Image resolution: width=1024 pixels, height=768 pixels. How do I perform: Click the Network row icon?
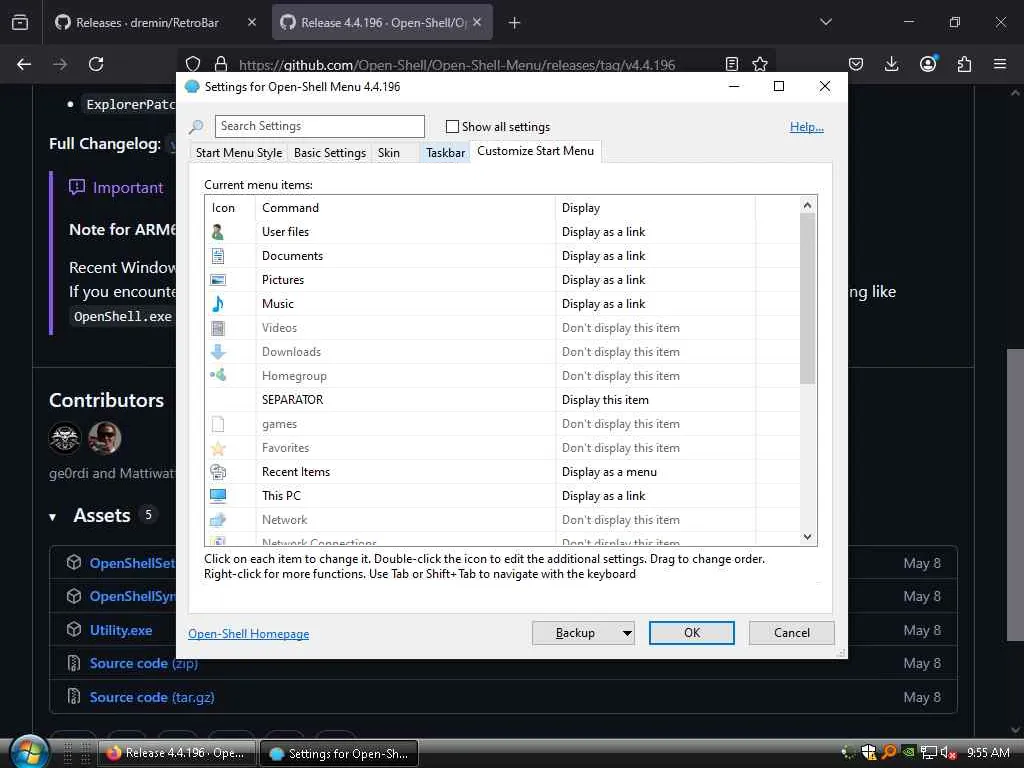(218, 520)
